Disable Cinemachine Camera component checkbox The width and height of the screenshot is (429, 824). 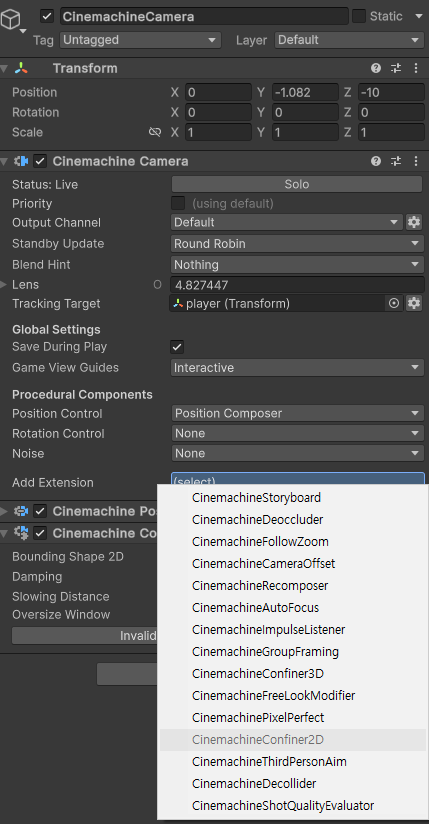coord(40,161)
